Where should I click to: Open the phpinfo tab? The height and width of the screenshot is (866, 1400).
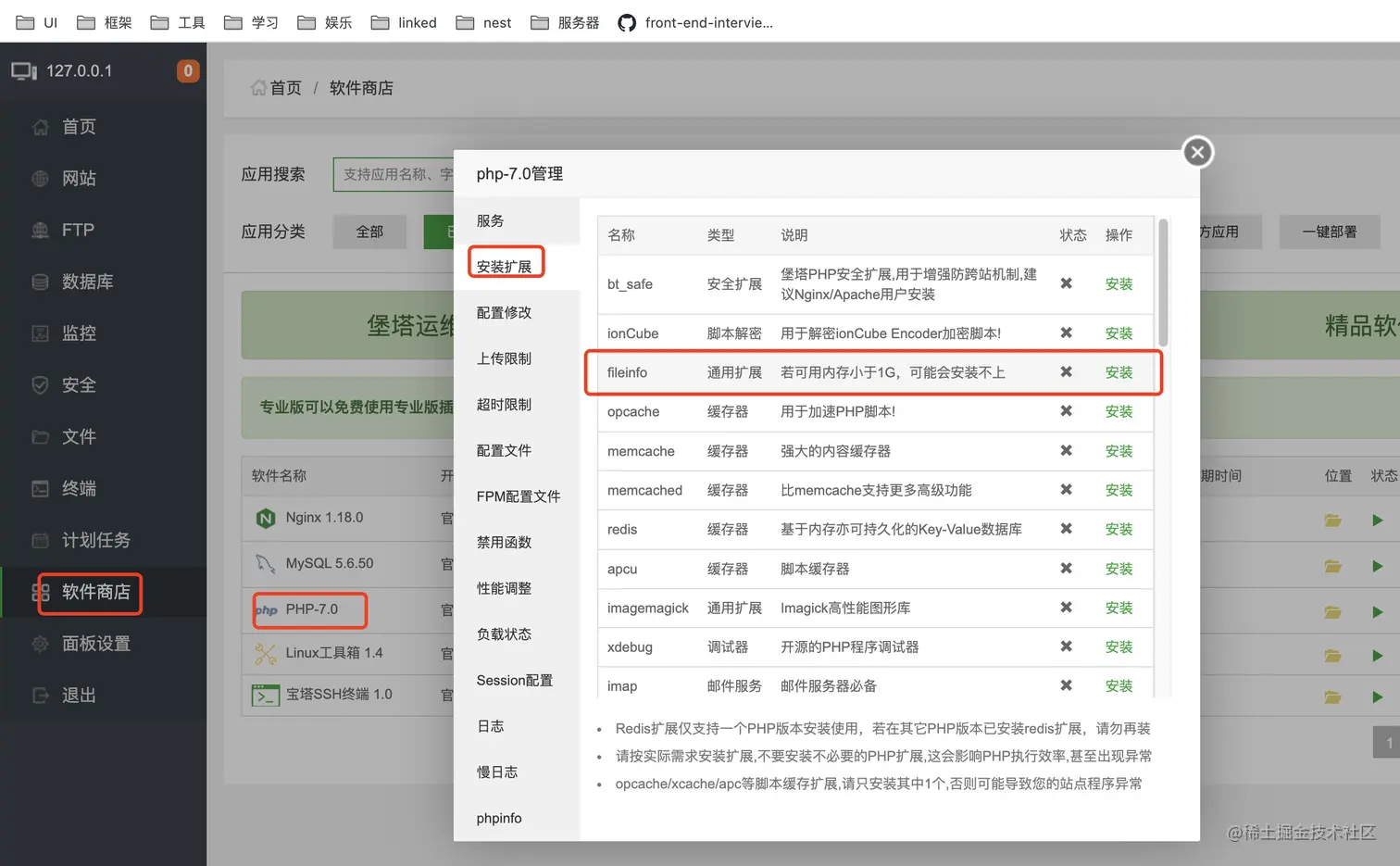pyautogui.click(x=517, y=818)
